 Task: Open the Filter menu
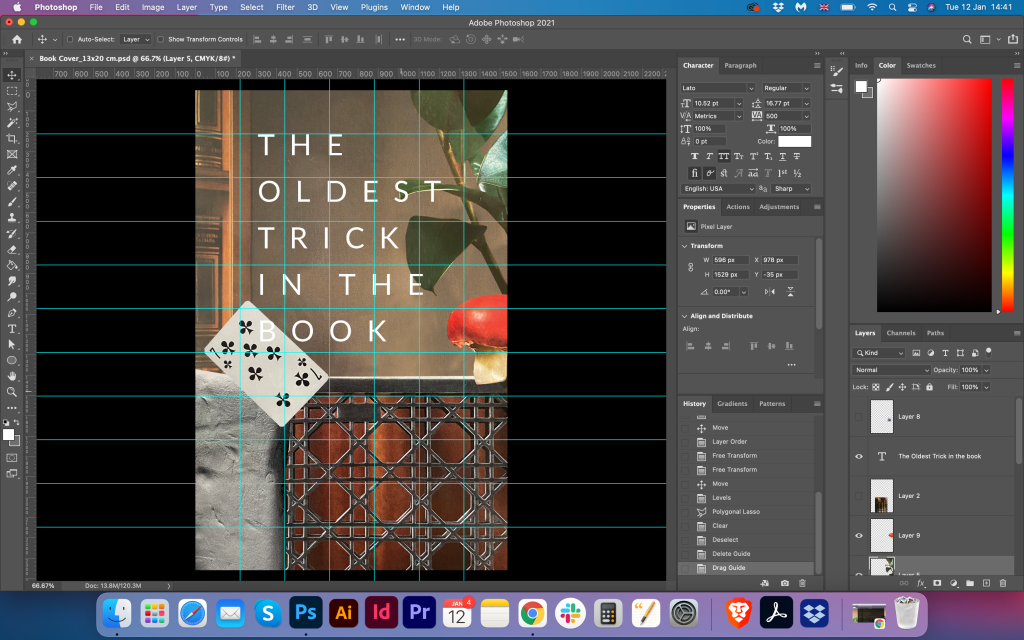pyautogui.click(x=285, y=7)
